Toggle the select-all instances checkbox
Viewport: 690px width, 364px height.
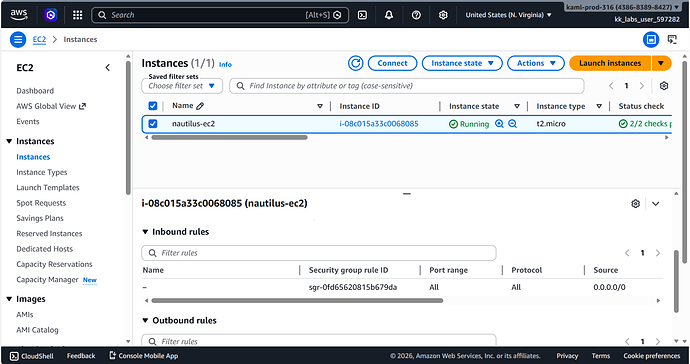click(153, 106)
